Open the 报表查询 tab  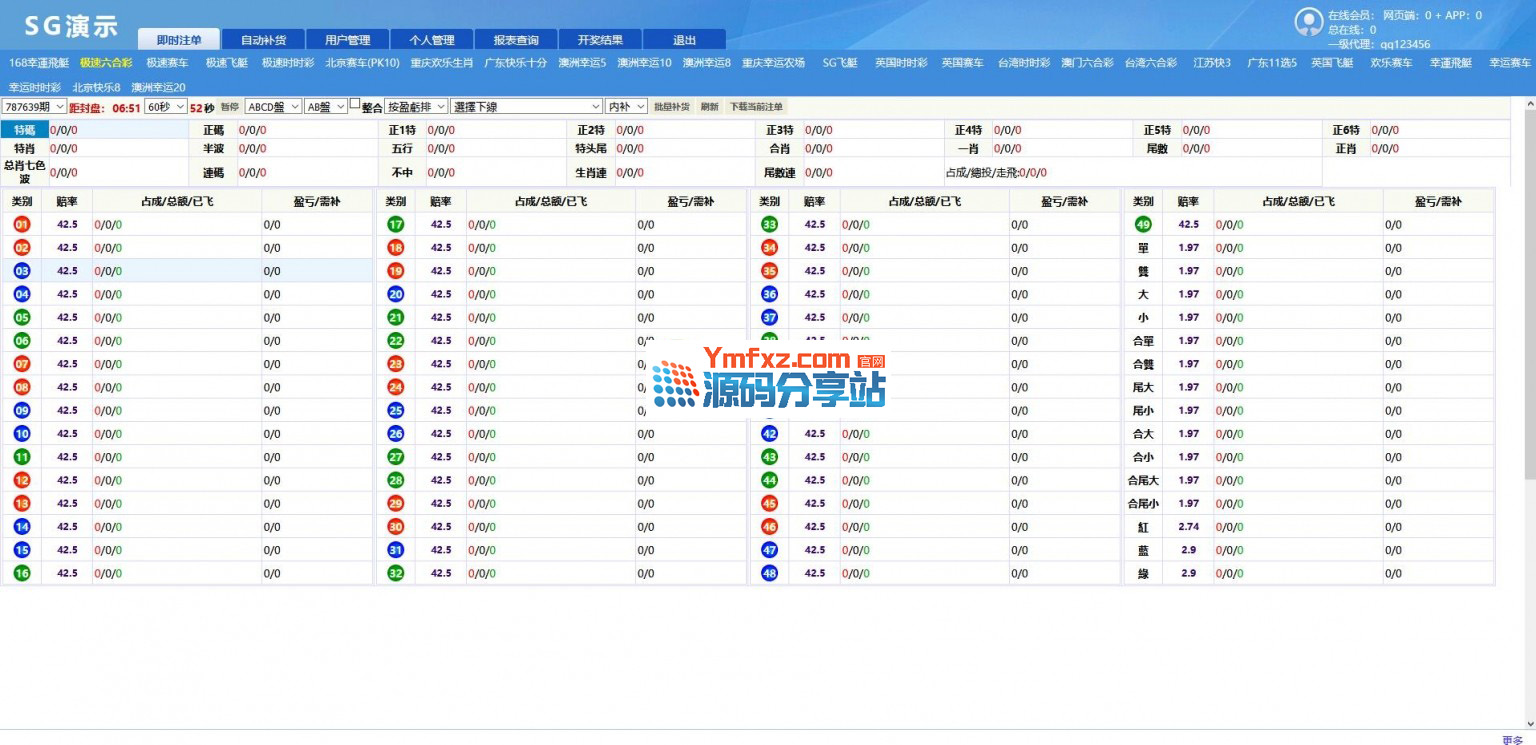click(516, 40)
